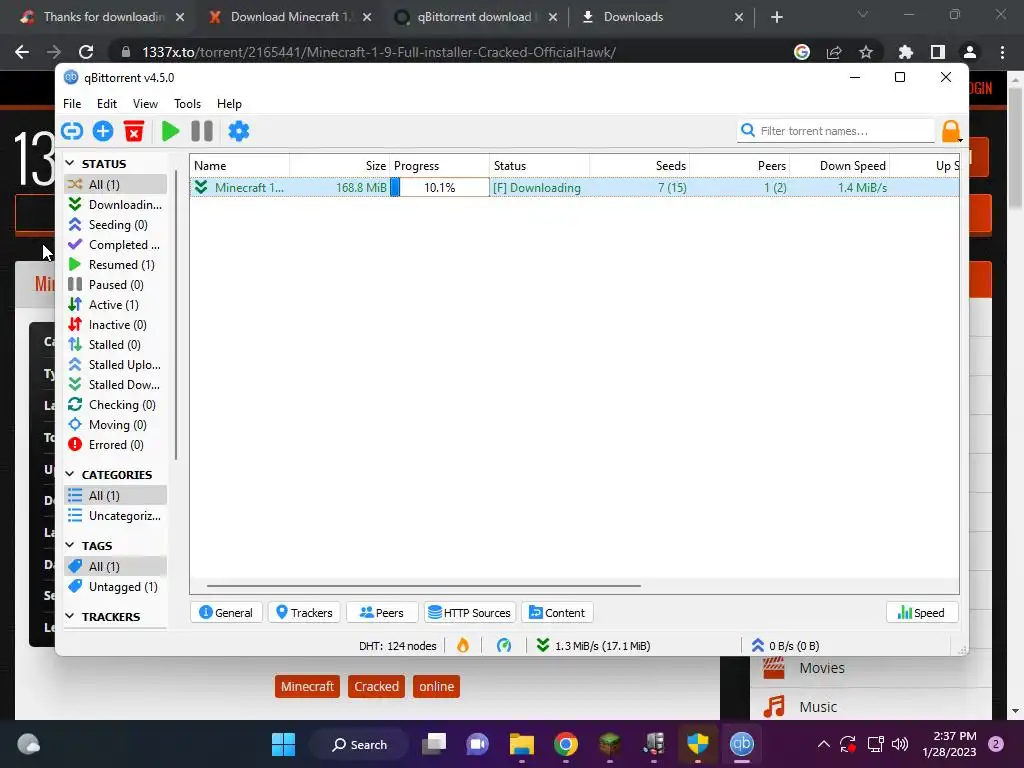The image size is (1024, 768).
Task: Open File Explorer from the taskbar
Action: point(522,744)
